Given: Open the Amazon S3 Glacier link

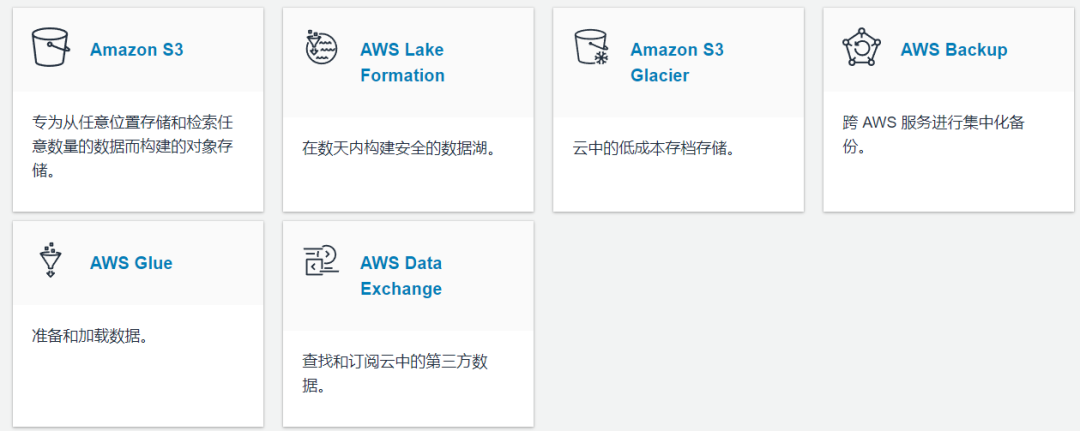Looking at the screenshot, I should 676,62.
